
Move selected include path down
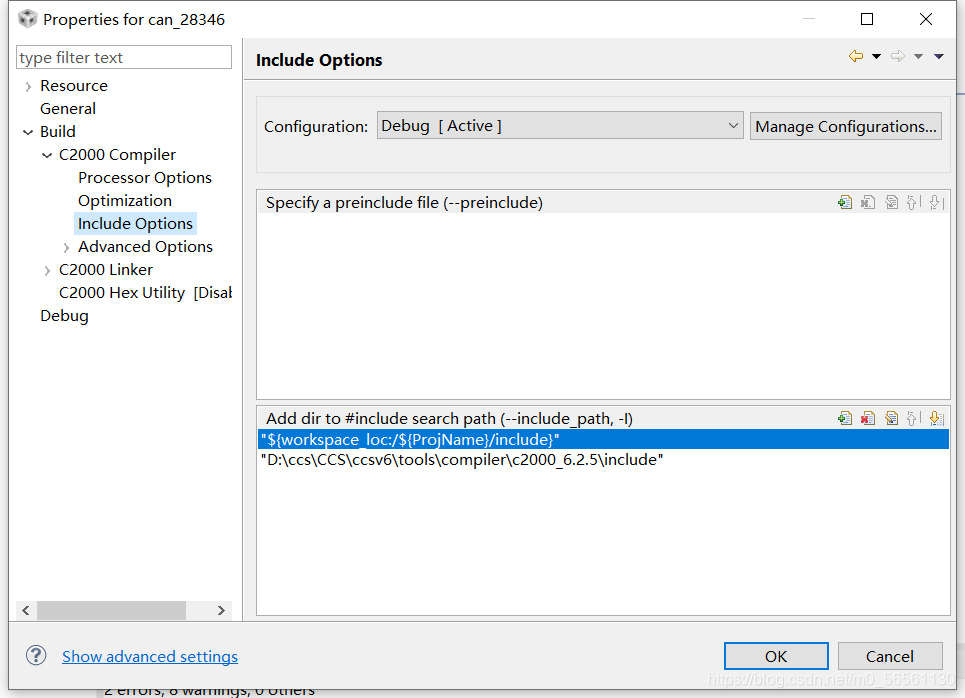pyautogui.click(x=936, y=419)
